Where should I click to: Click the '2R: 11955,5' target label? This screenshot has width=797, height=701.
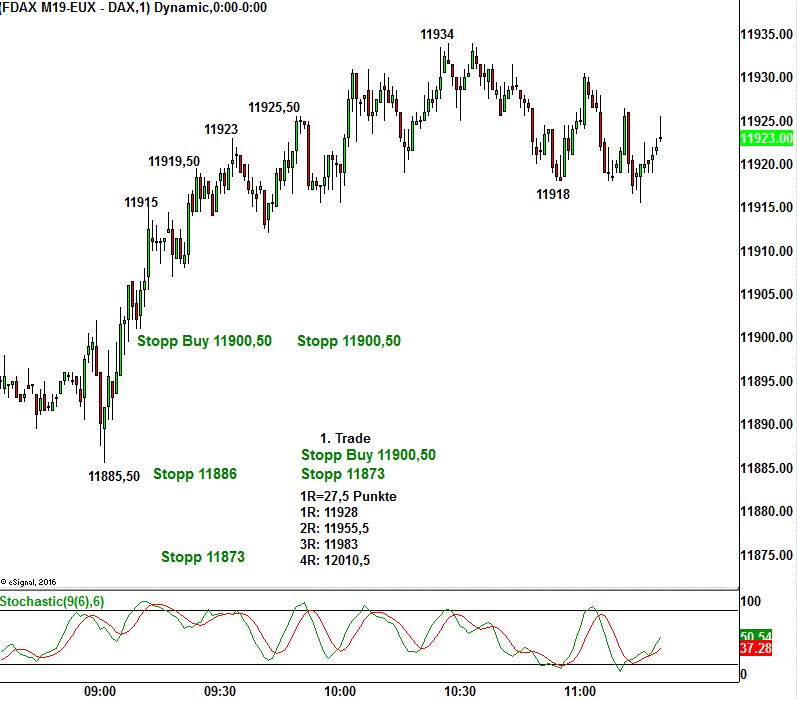[335, 528]
